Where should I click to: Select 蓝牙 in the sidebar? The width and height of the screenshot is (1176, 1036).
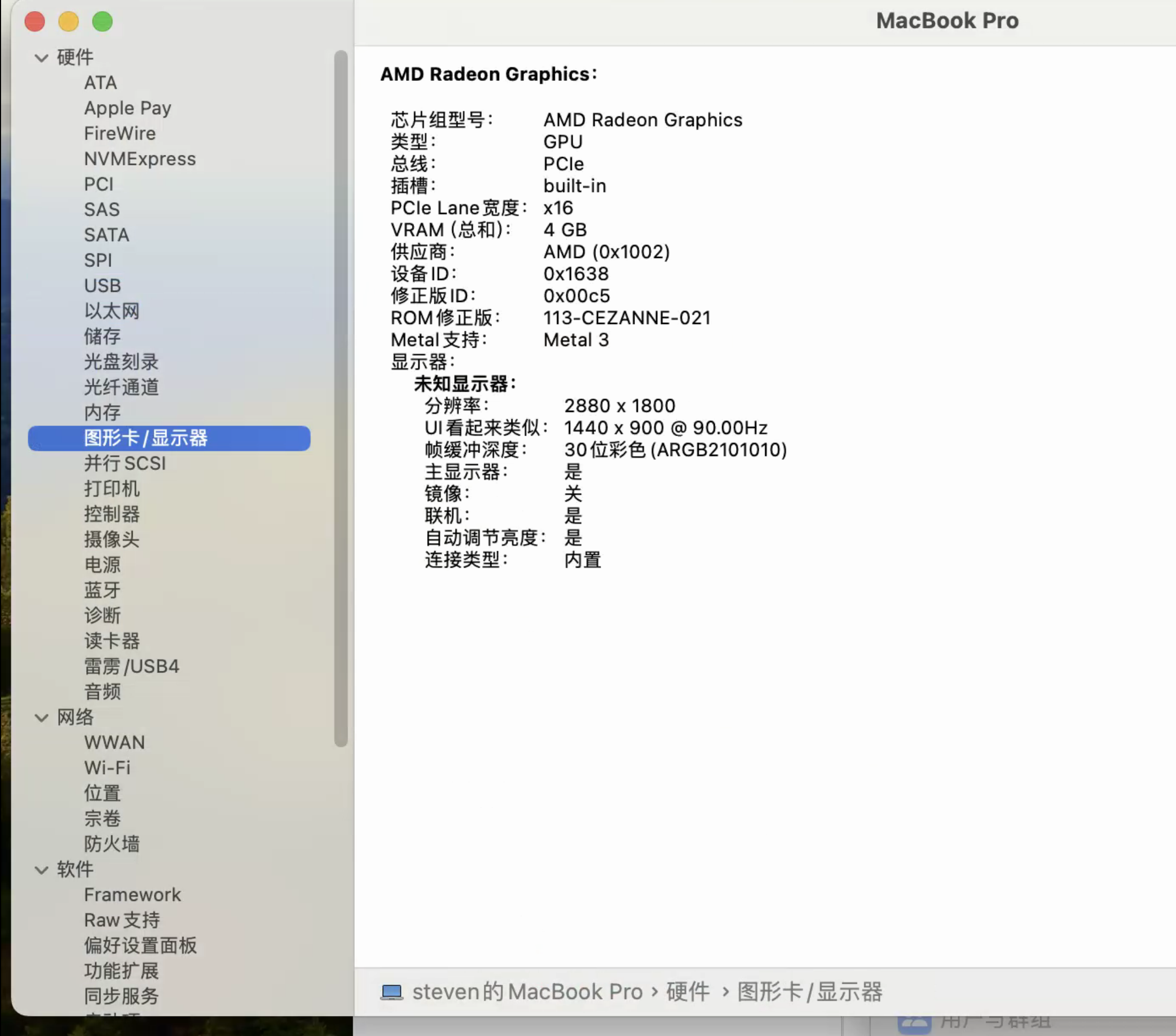coord(102,590)
